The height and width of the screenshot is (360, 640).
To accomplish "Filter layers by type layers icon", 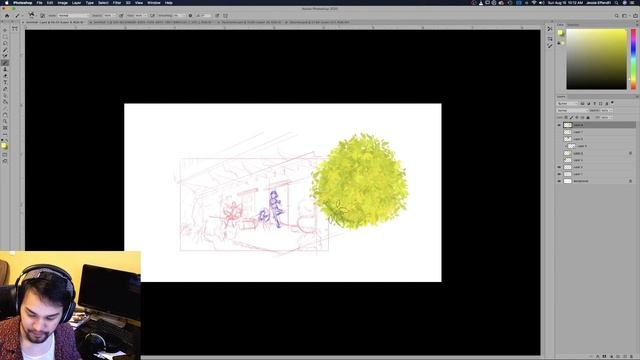I will (594, 104).
